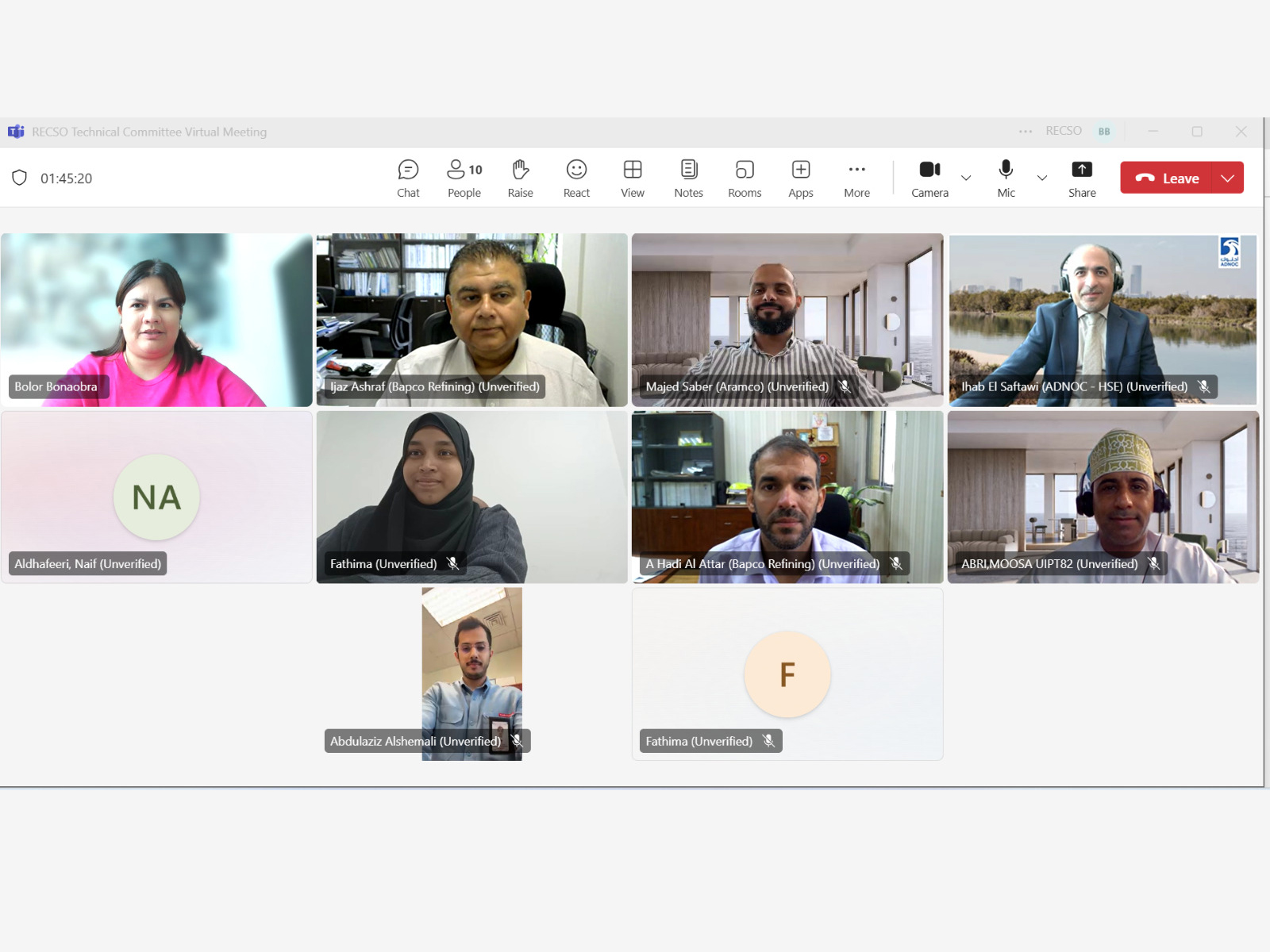1270x952 pixels.
Task: Open meeting Notes
Action: [x=688, y=178]
